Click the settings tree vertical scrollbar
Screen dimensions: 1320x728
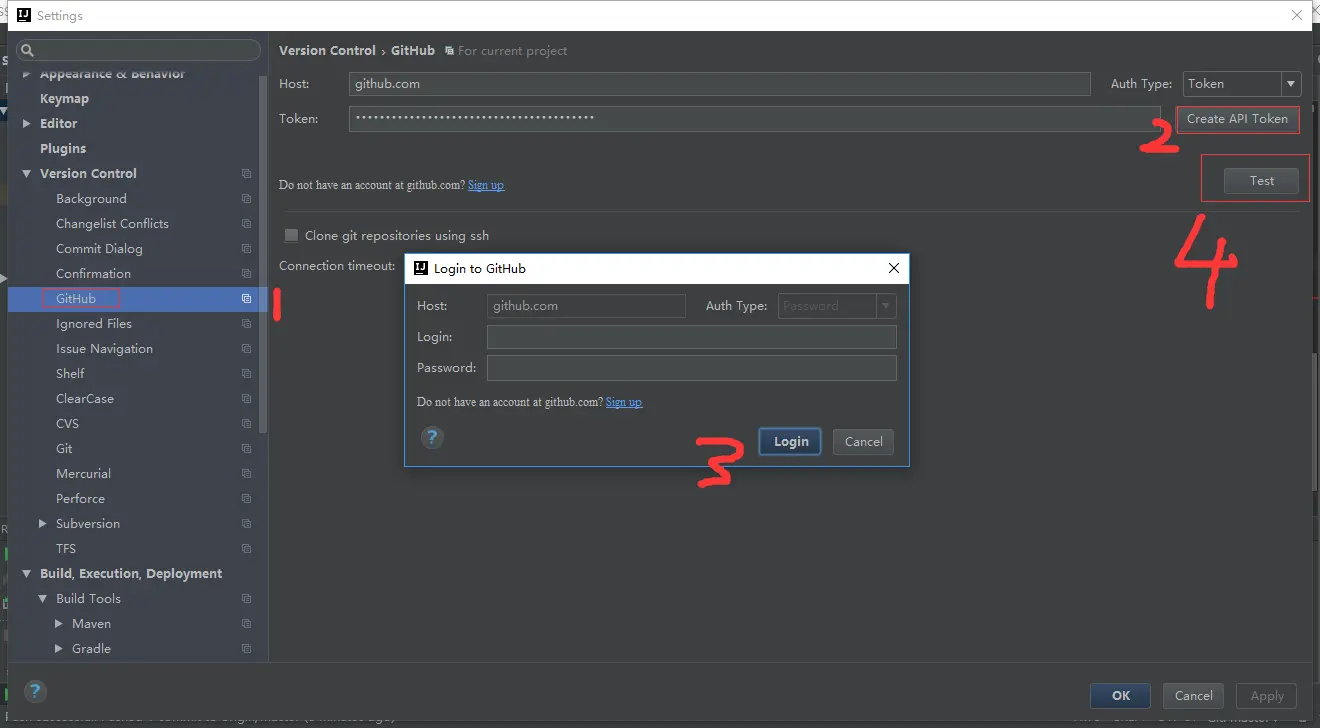[263, 255]
